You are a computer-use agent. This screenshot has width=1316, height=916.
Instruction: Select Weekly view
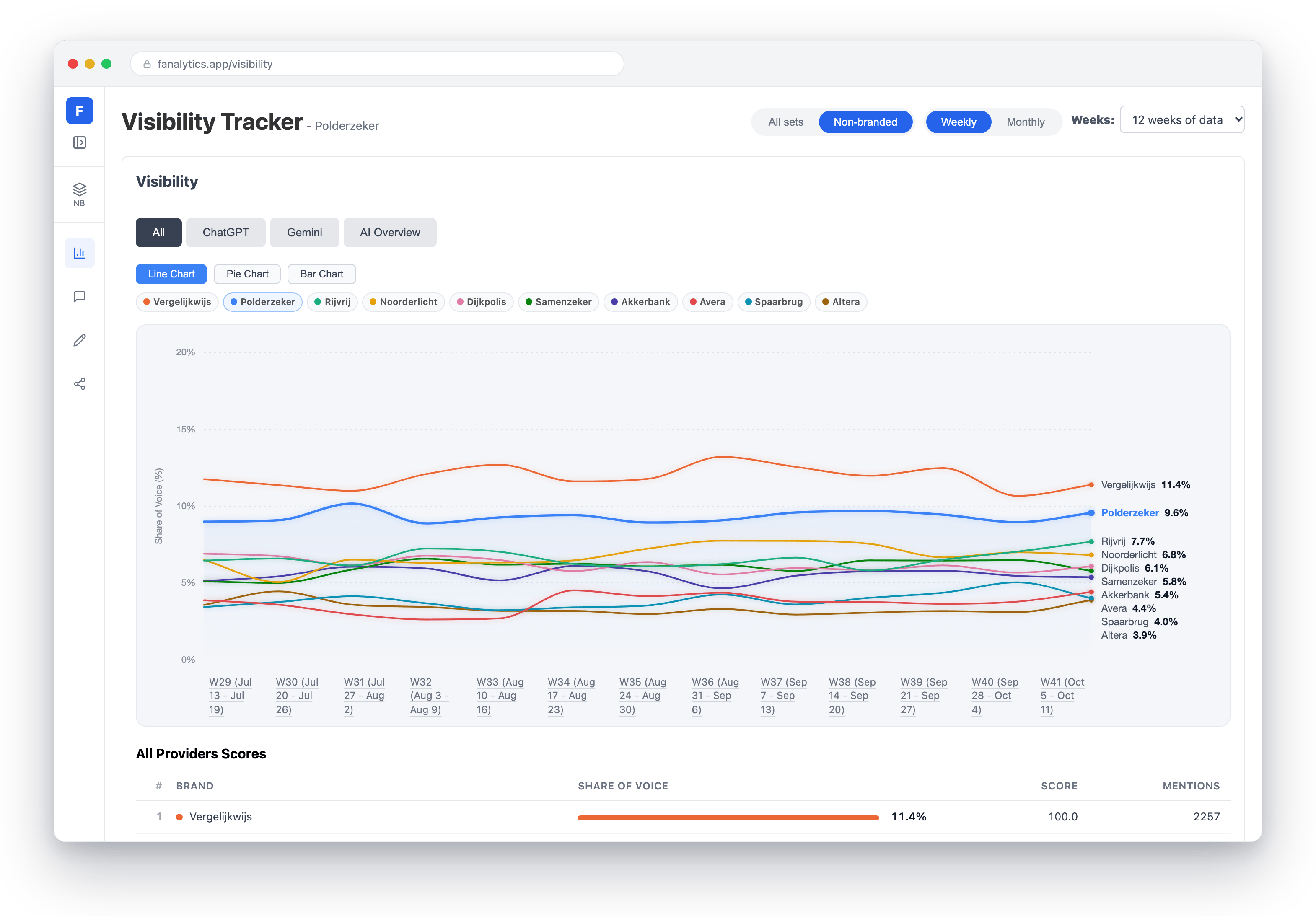tap(959, 122)
